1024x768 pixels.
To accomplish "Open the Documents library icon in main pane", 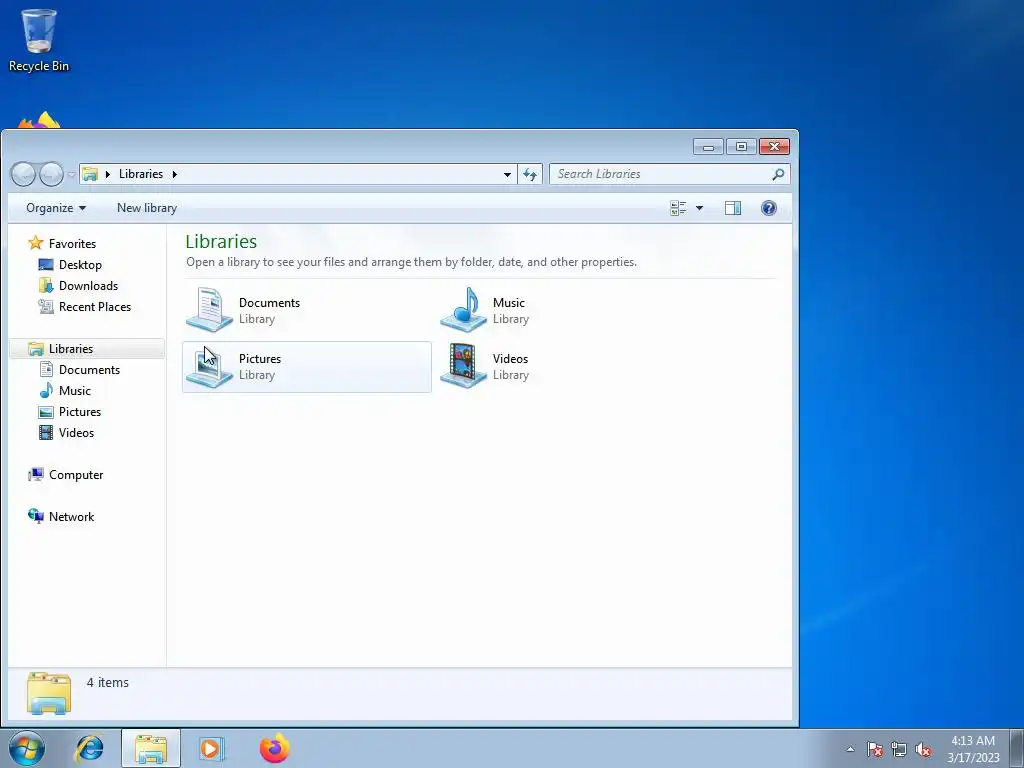I will coord(209,310).
